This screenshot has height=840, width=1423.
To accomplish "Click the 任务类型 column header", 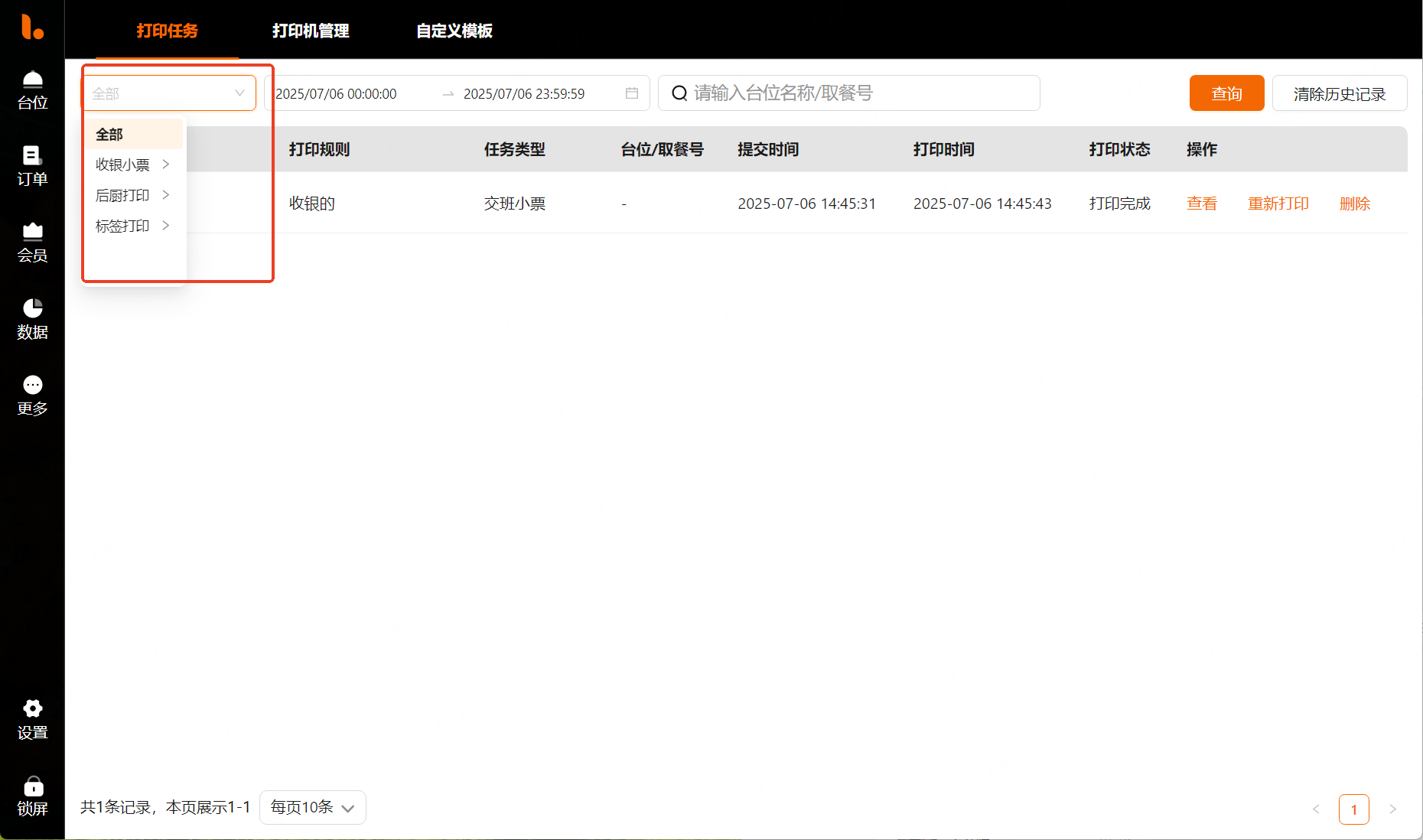I will [514, 149].
